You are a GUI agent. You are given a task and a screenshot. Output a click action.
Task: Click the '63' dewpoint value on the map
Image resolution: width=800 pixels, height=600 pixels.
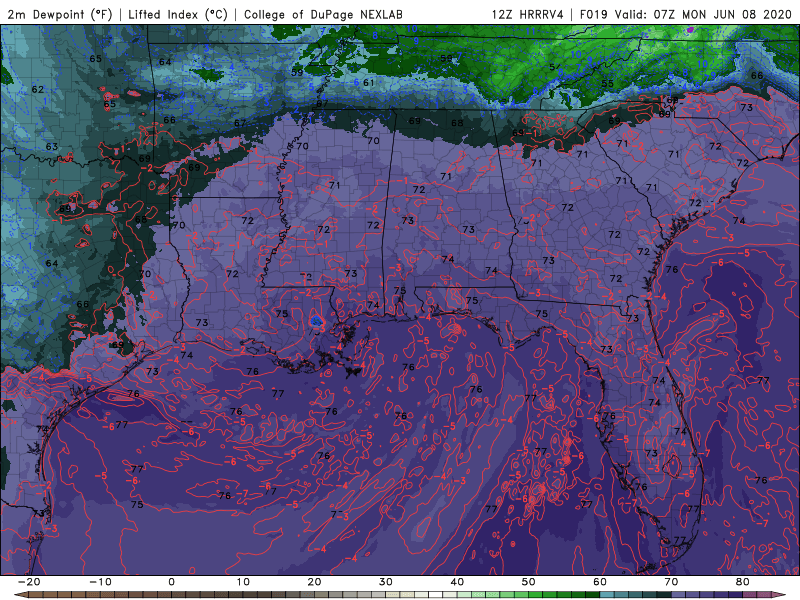click(52, 146)
